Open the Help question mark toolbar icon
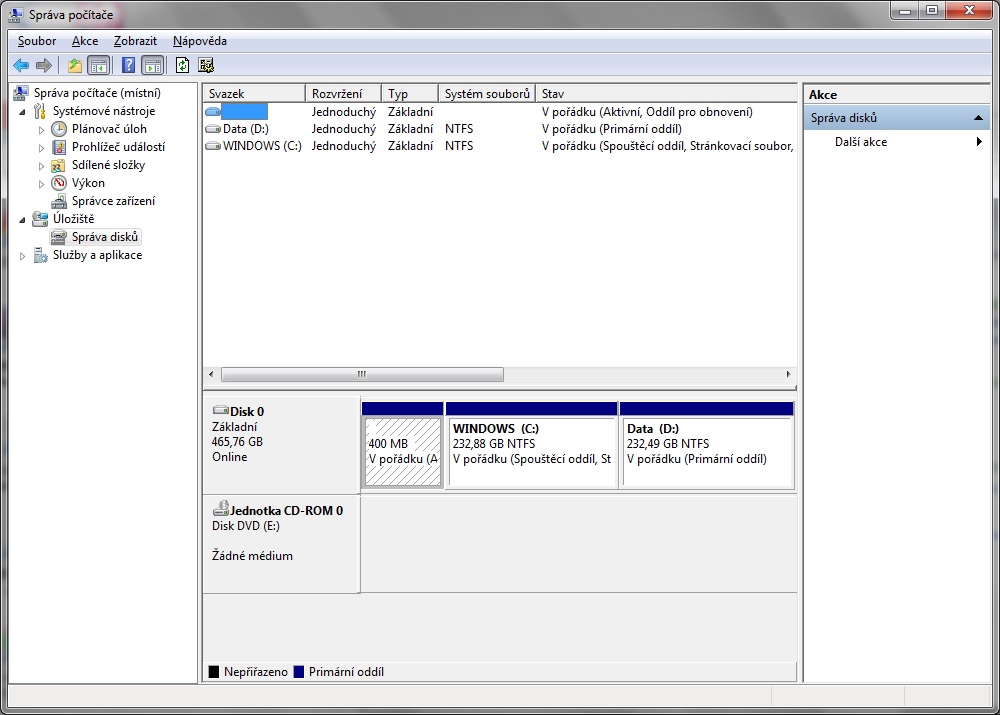Screen dimensions: 1000x715 [128, 65]
